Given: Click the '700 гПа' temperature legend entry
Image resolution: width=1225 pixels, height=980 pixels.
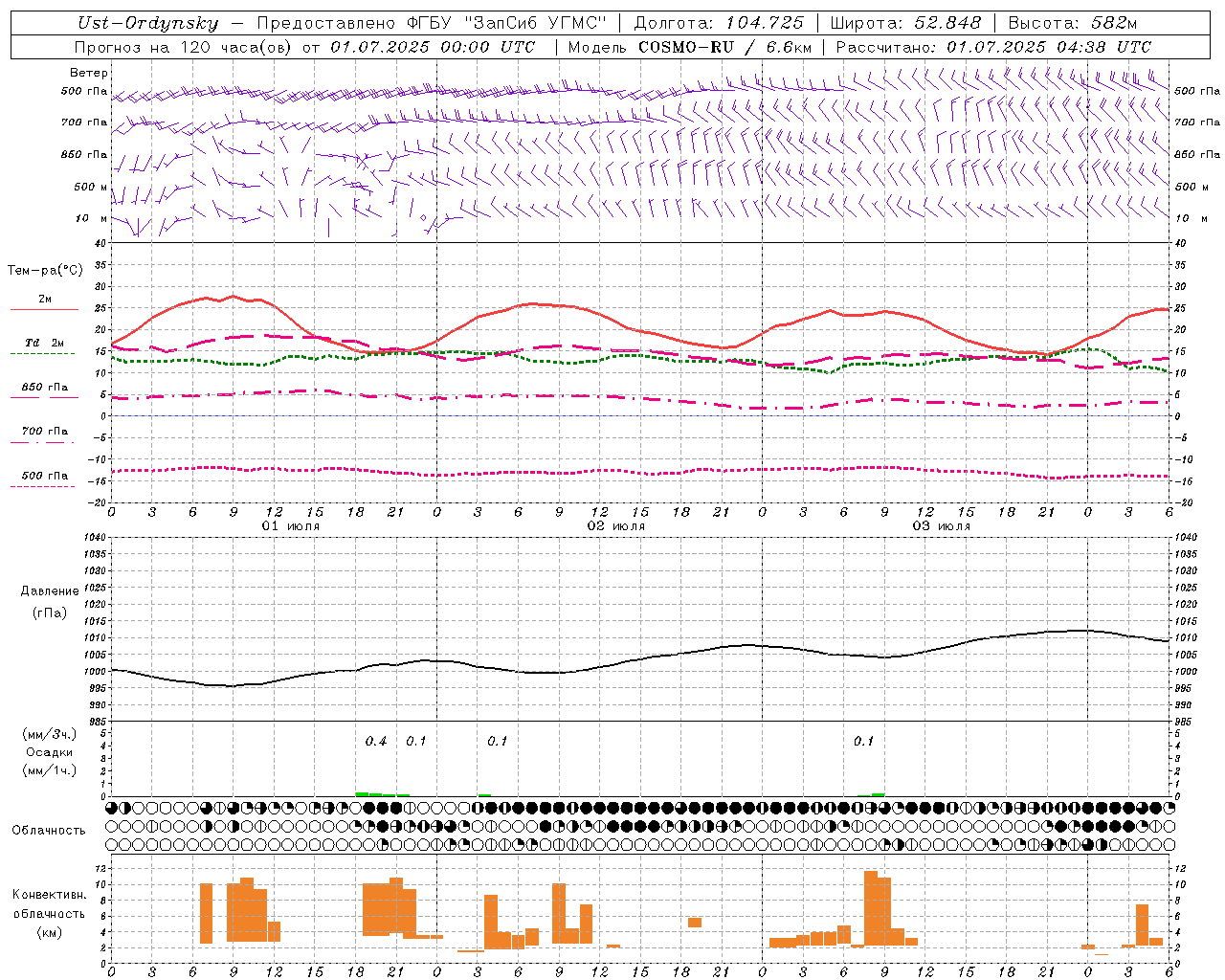Looking at the screenshot, I should tap(45, 432).
